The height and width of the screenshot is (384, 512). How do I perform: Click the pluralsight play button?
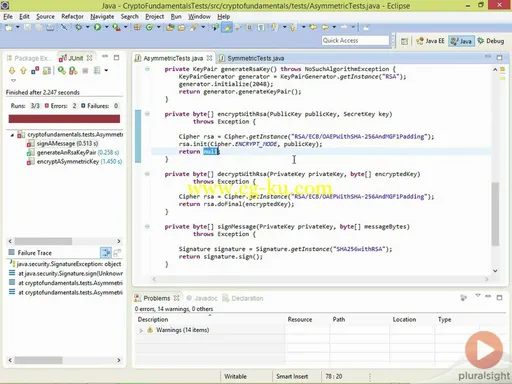click(x=484, y=350)
